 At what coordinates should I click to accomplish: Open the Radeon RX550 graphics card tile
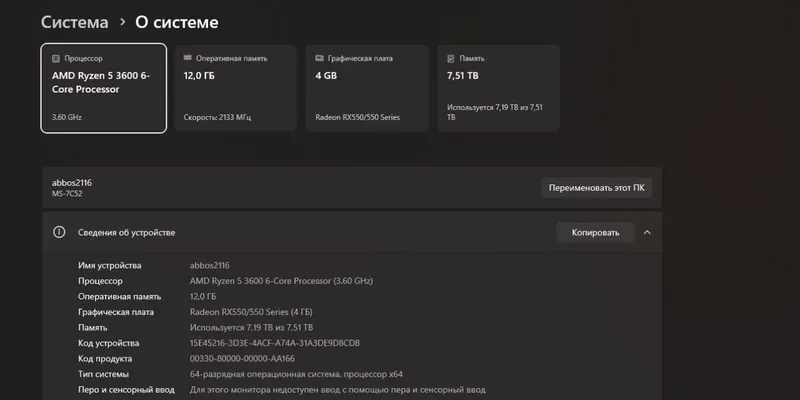coord(367,88)
